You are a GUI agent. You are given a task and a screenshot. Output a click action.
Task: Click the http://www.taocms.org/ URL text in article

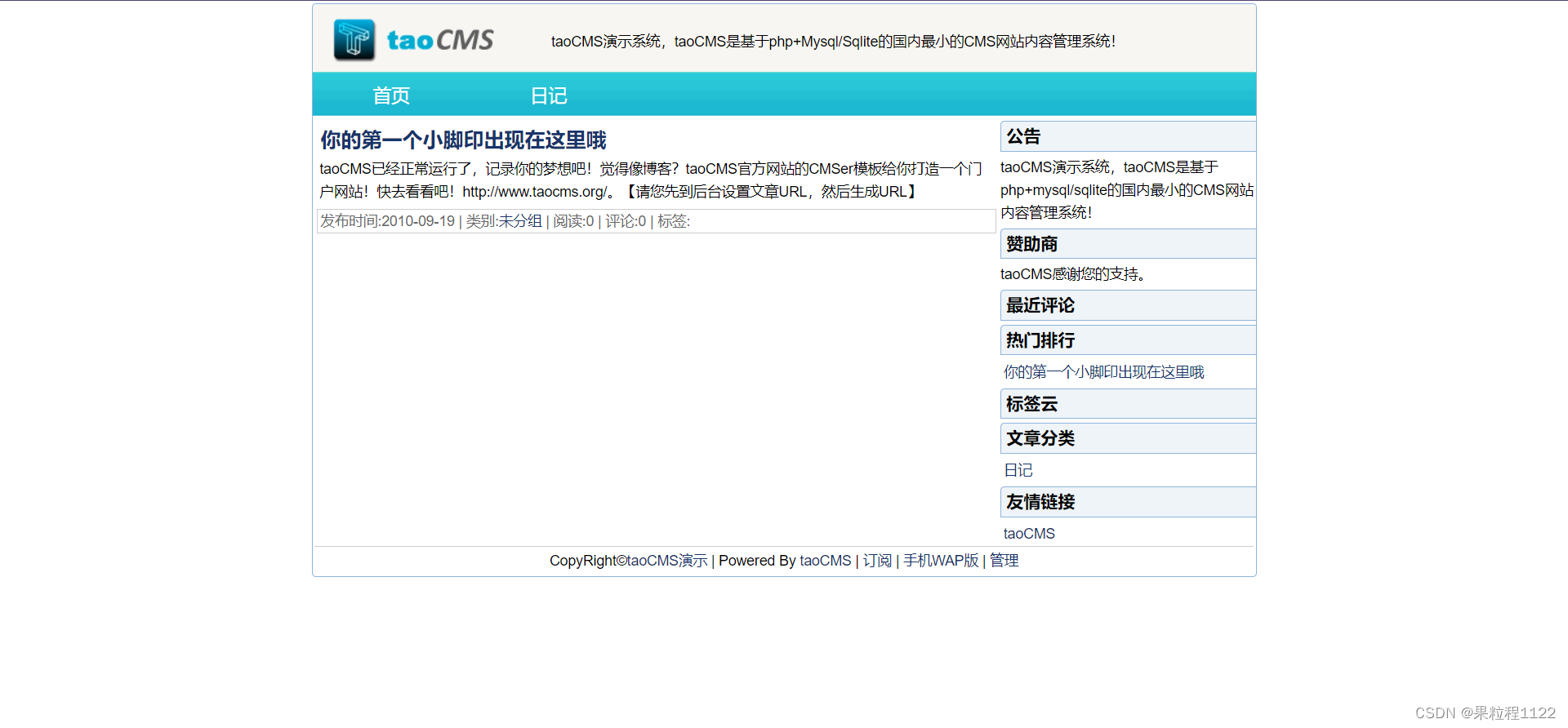pyautogui.click(x=535, y=192)
